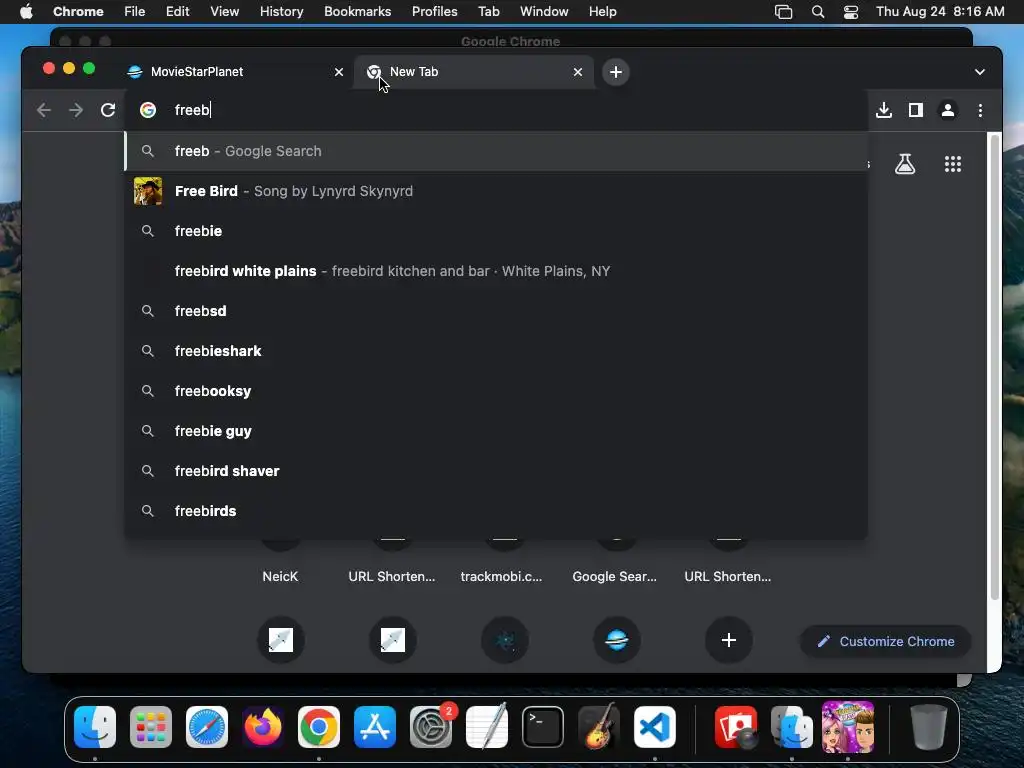Screen dimensions: 1024x768
Task: Click the address bar containing freeb
Action: coord(496,110)
